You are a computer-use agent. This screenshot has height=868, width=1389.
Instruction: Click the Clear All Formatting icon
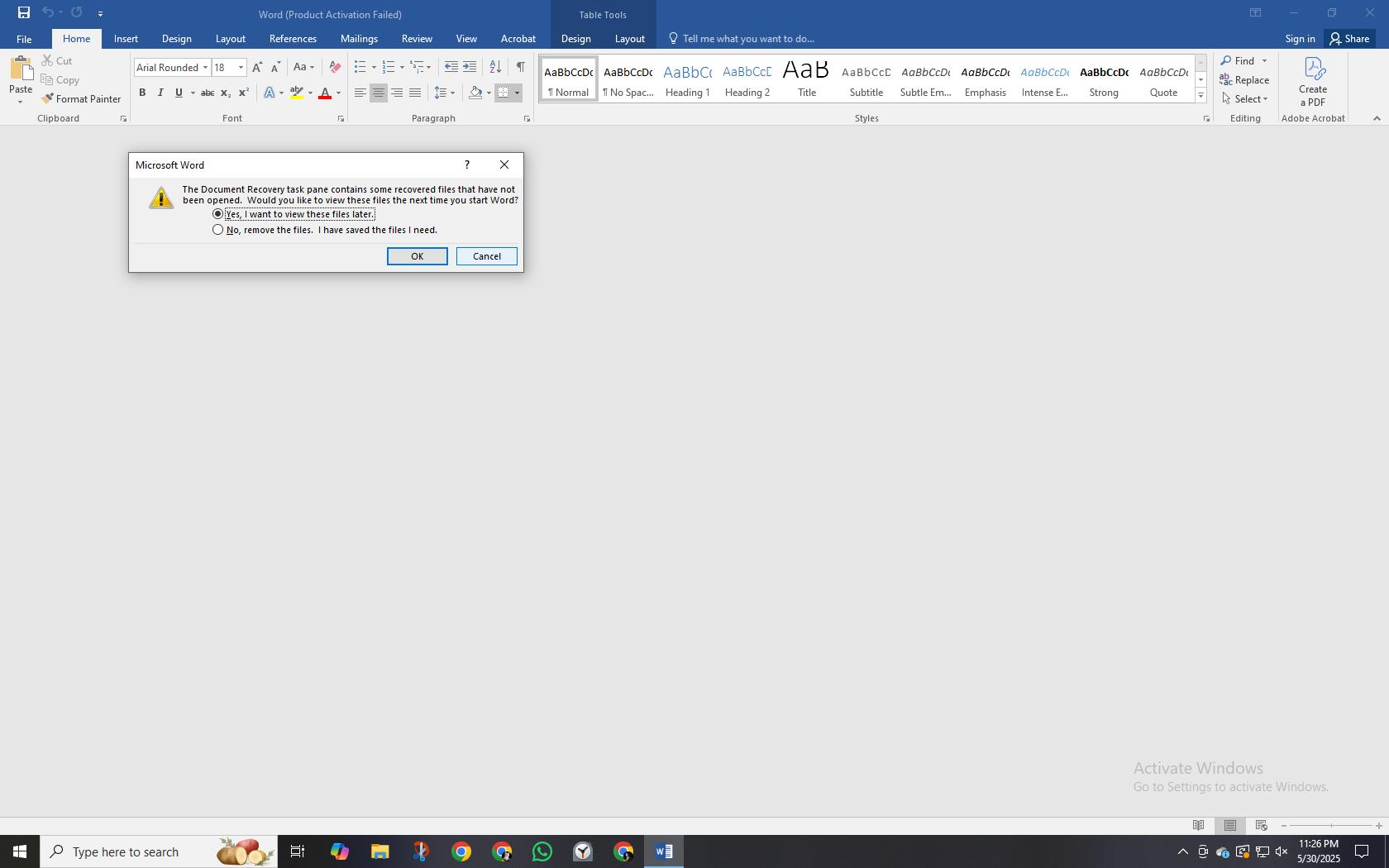[335, 67]
